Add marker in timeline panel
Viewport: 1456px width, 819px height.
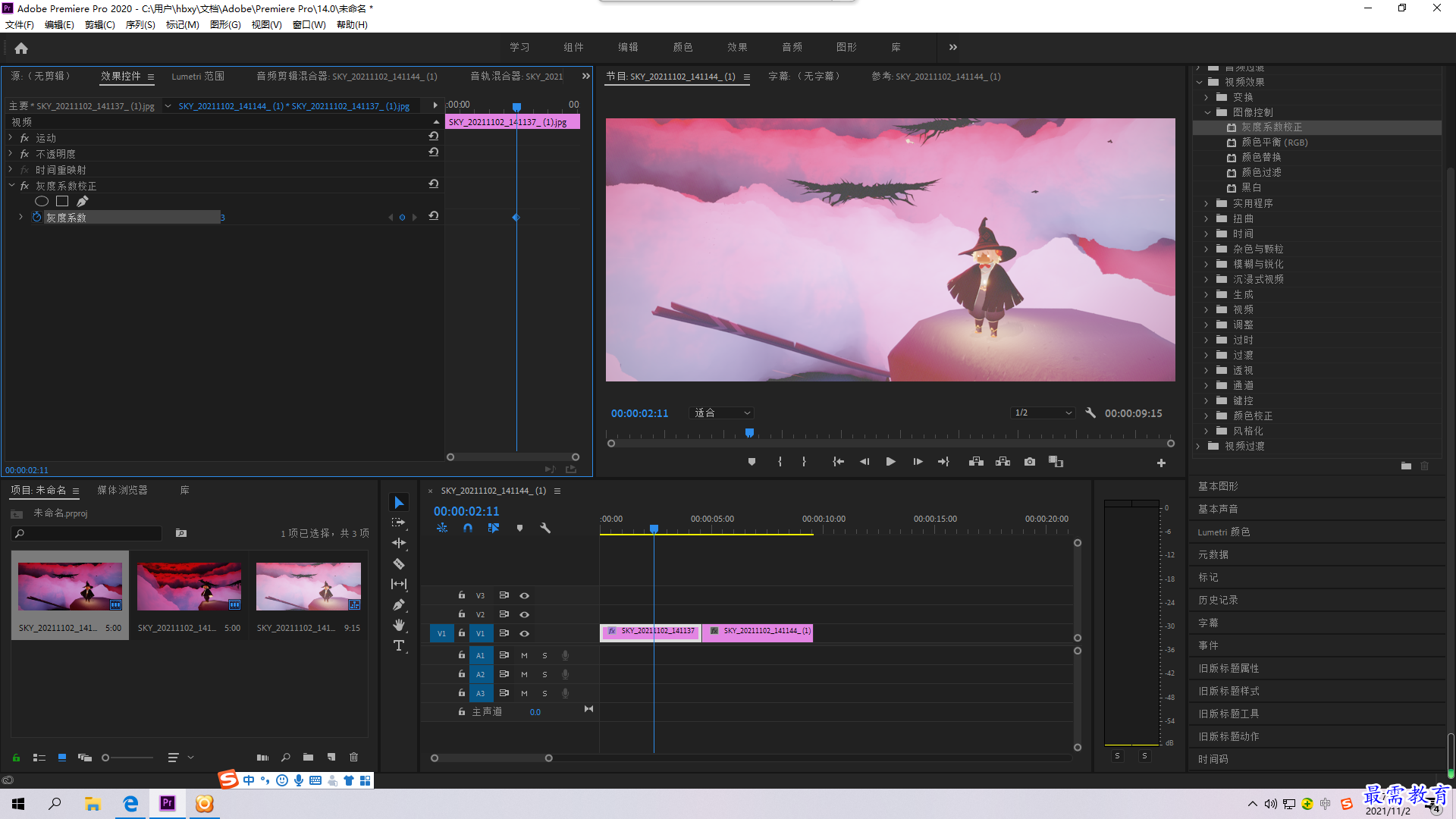click(x=519, y=528)
